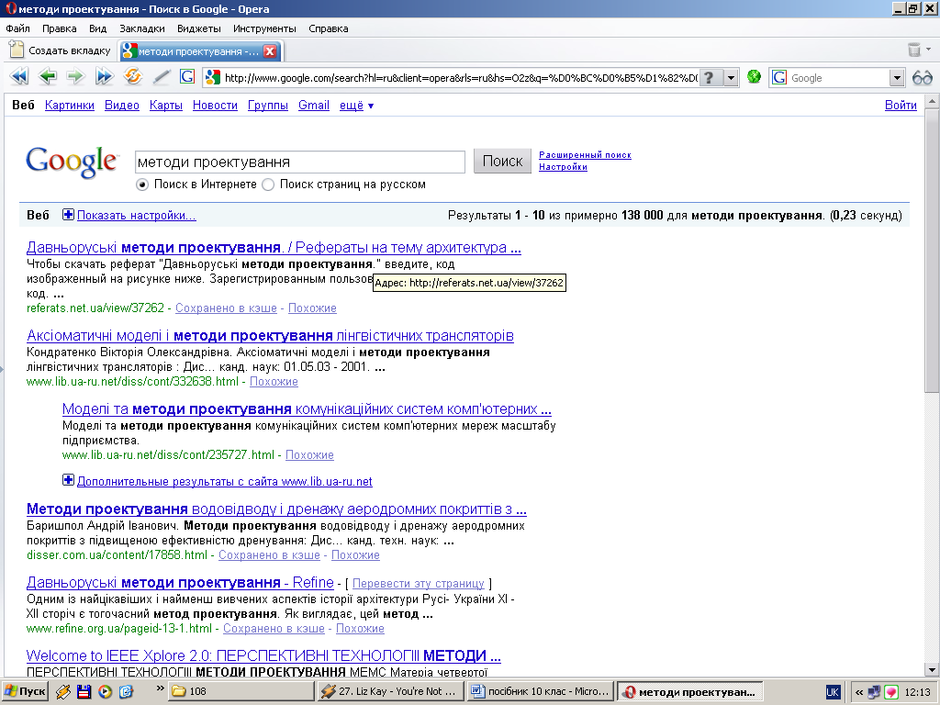Select the Поиск страниц на русском radio button
The width and height of the screenshot is (940, 705).
pyautogui.click(x=268, y=185)
